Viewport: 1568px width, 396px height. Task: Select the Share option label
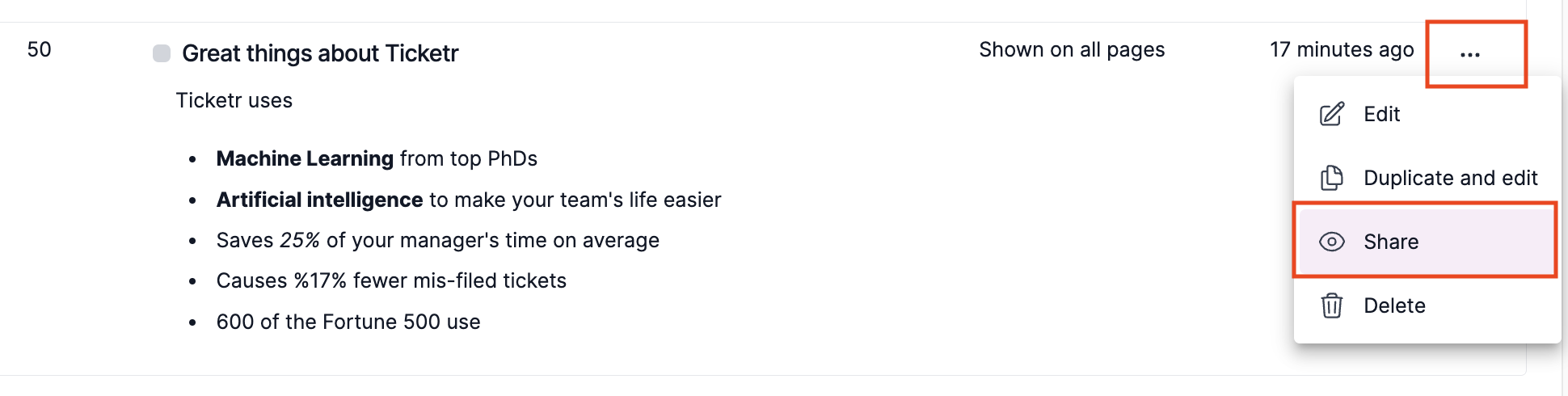(x=1391, y=242)
